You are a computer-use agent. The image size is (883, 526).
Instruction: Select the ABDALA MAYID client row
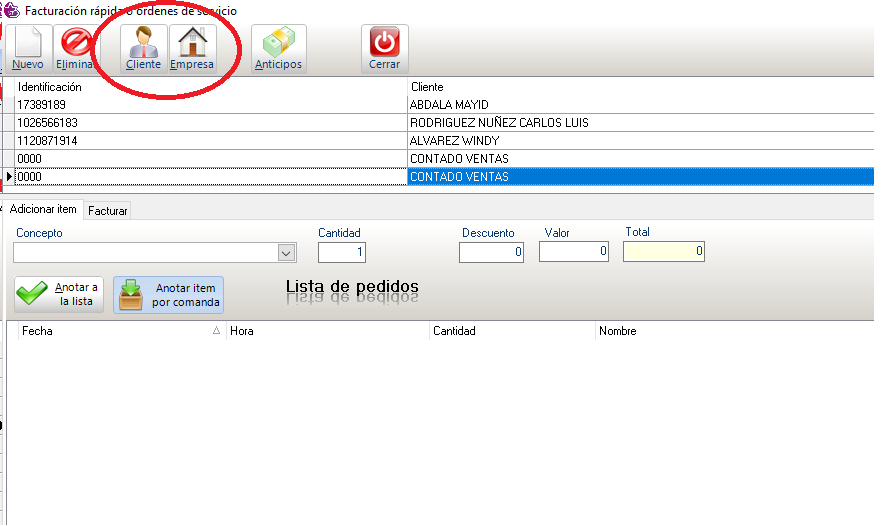(448, 104)
